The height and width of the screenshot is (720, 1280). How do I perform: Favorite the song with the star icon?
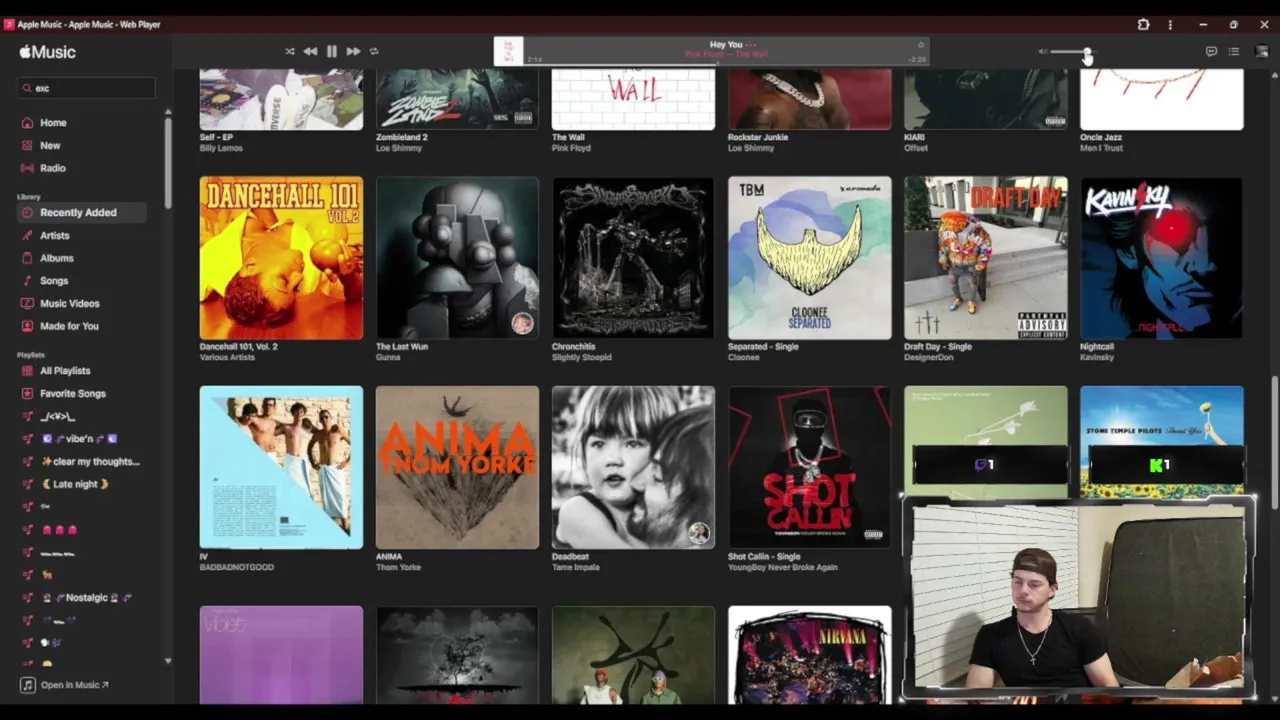click(x=921, y=44)
